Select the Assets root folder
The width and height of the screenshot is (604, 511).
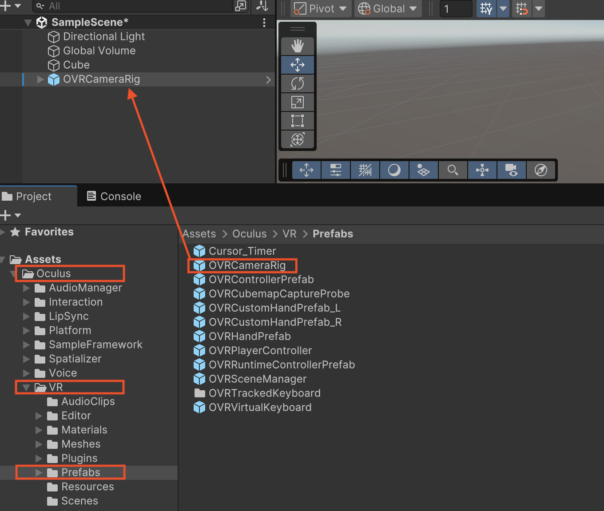coord(43,259)
